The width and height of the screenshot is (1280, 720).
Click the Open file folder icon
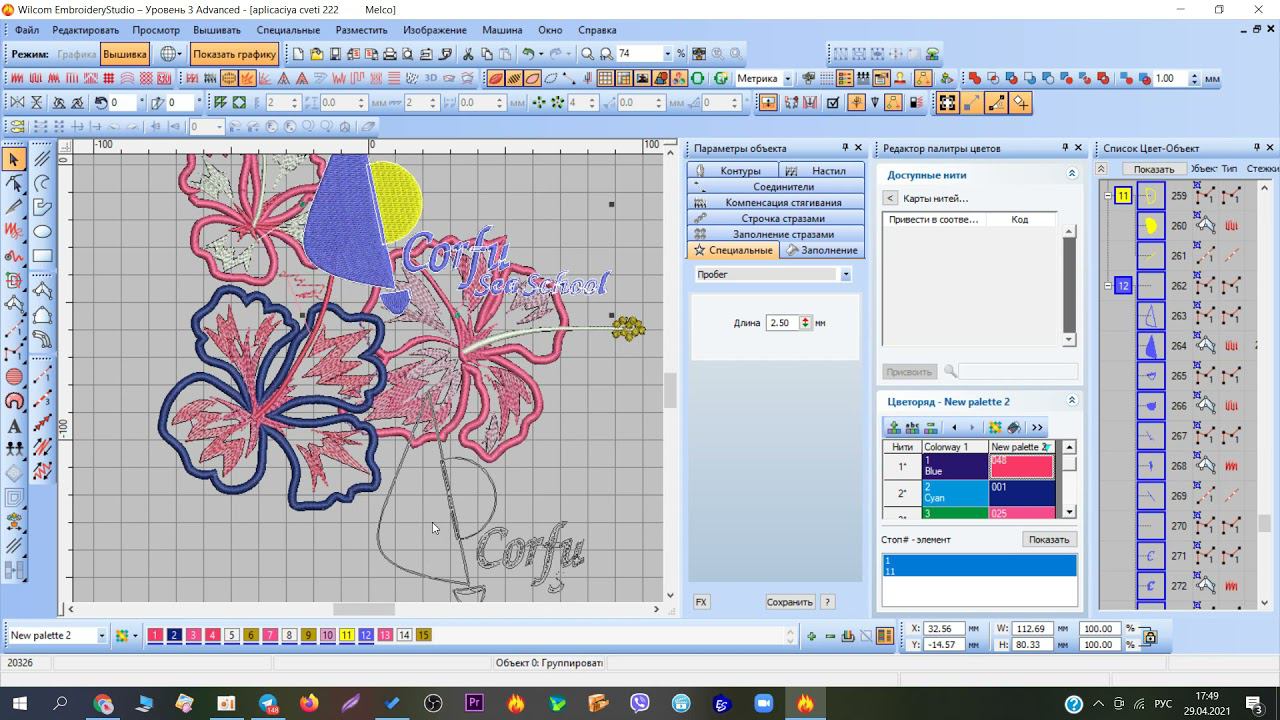point(317,54)
